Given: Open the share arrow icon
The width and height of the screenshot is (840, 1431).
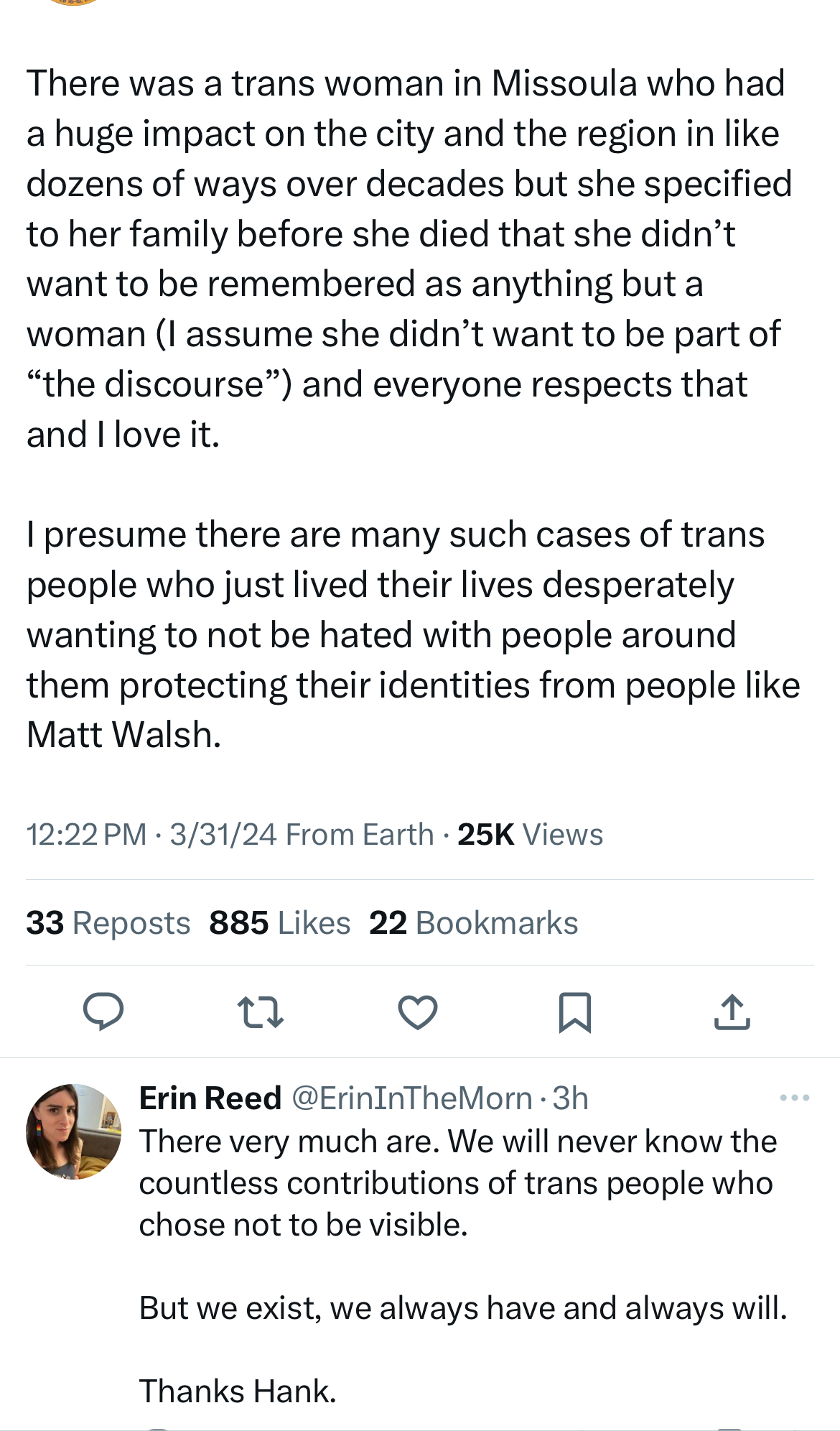Looking at the screenshot, I should pyautogui.click(x=732, y=1012).
